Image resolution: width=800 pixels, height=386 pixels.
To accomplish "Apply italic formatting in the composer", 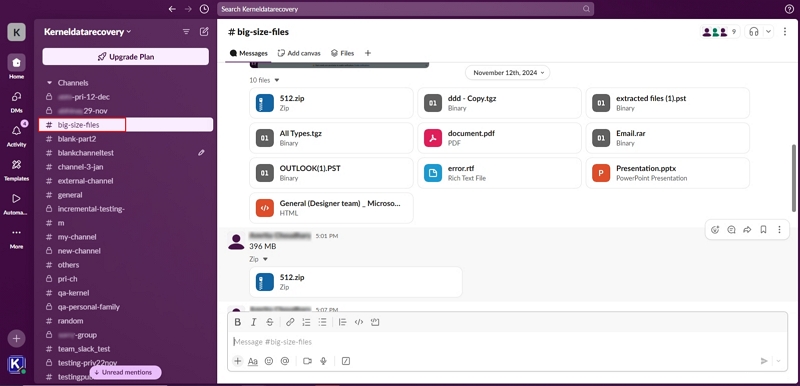I will pyautogui.click(x=254, y=322).
